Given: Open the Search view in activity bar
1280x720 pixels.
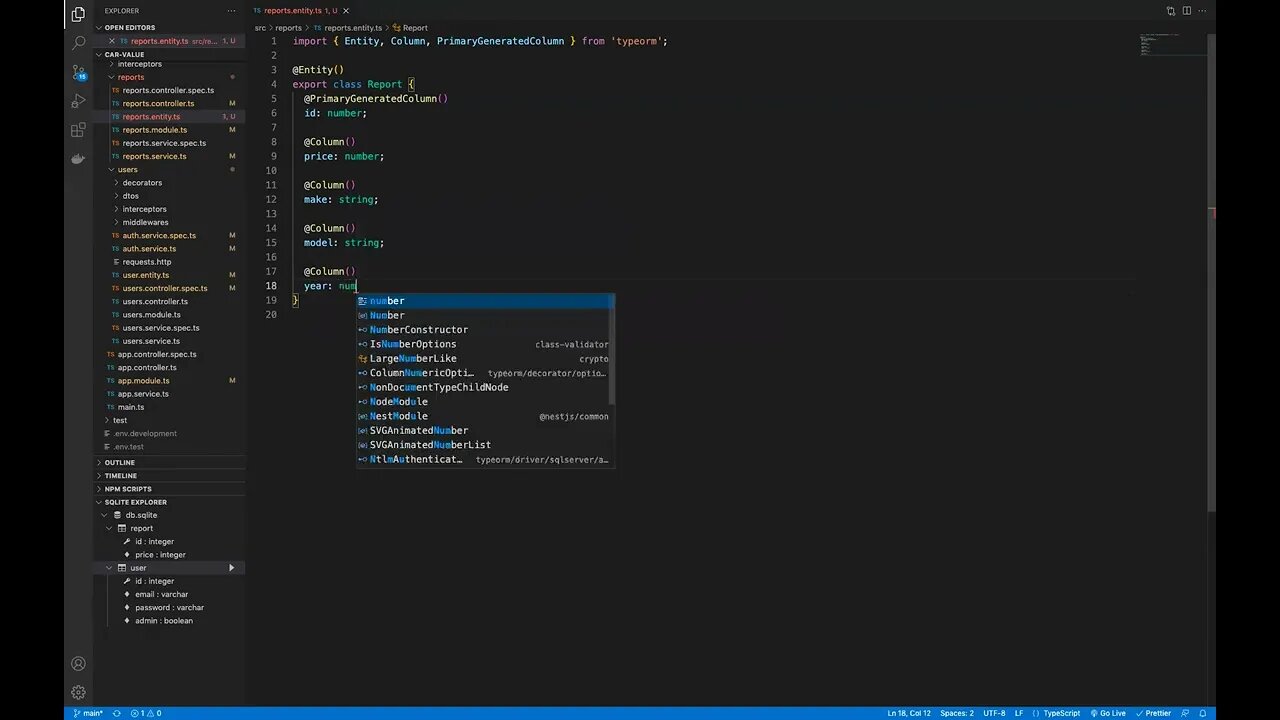Looking at the screenshot, I should [x=78, y=43].
